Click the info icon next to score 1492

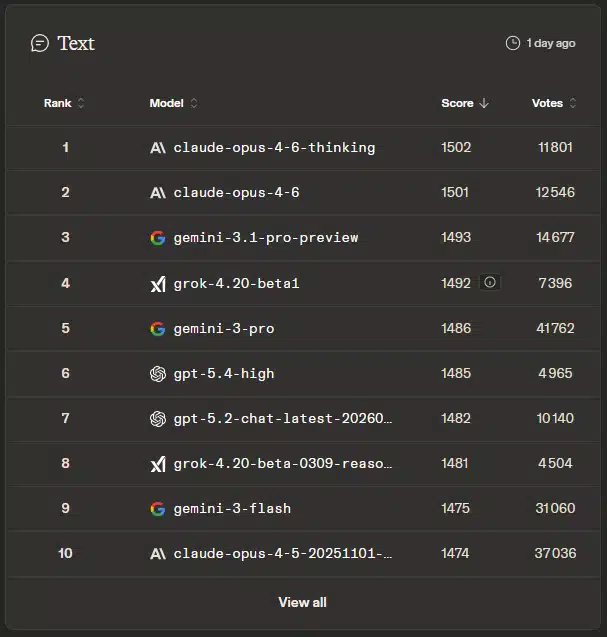click(490, 283)
